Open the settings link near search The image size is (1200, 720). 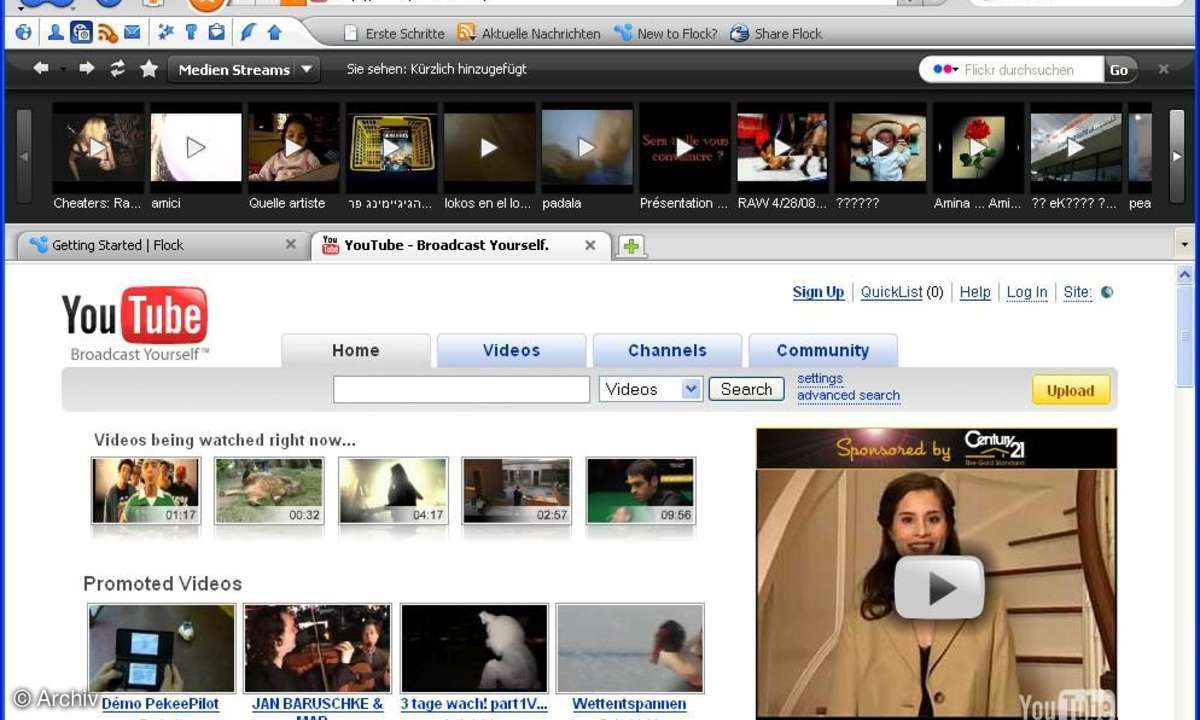coord(820,379)
